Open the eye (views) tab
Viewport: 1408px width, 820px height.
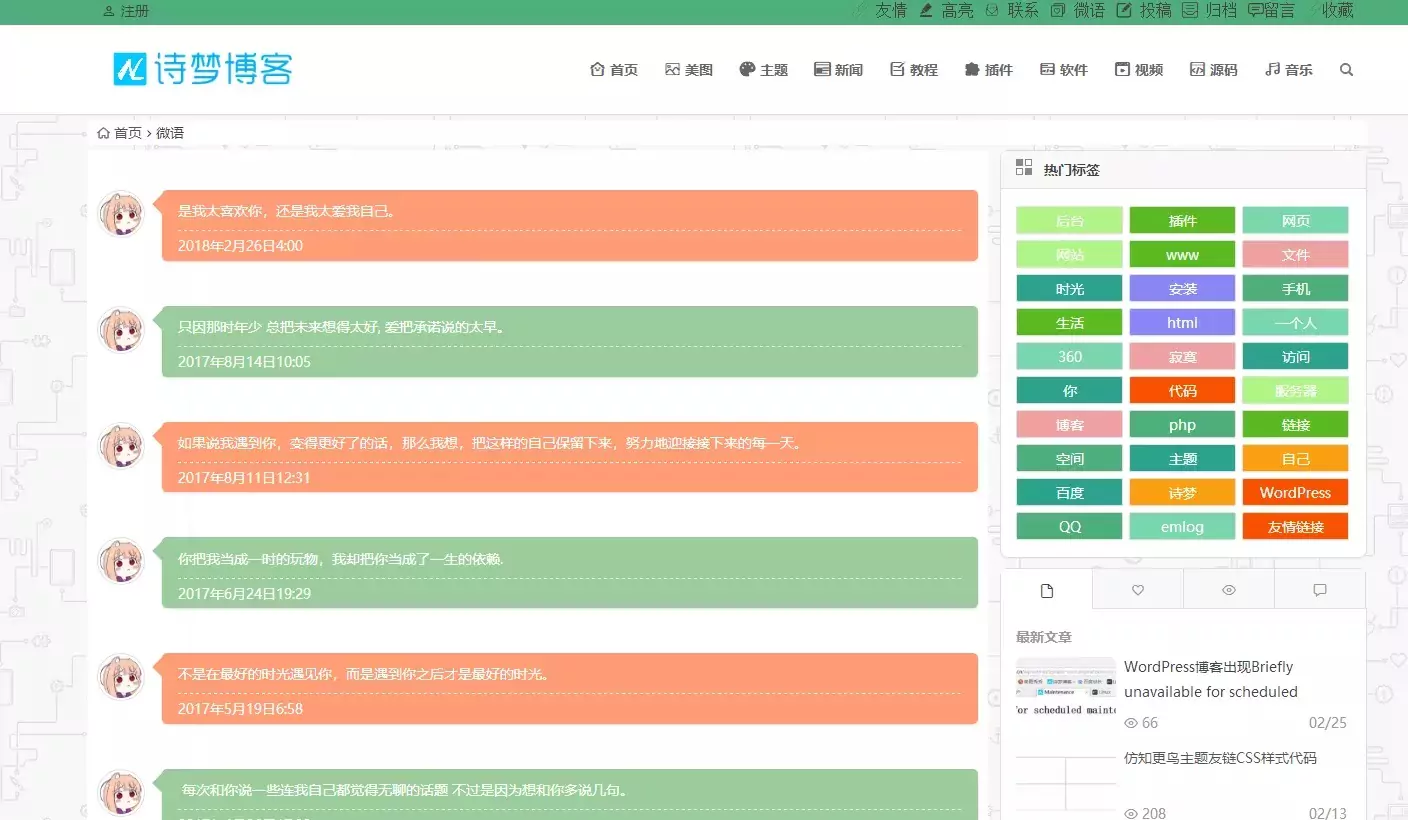coord(1228,589)
